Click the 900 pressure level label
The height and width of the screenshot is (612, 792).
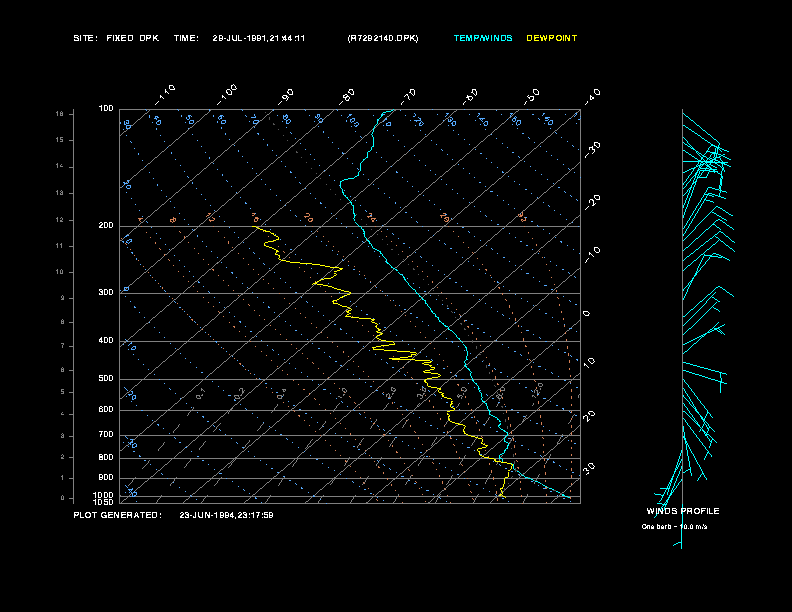click(x=106, y=477)
